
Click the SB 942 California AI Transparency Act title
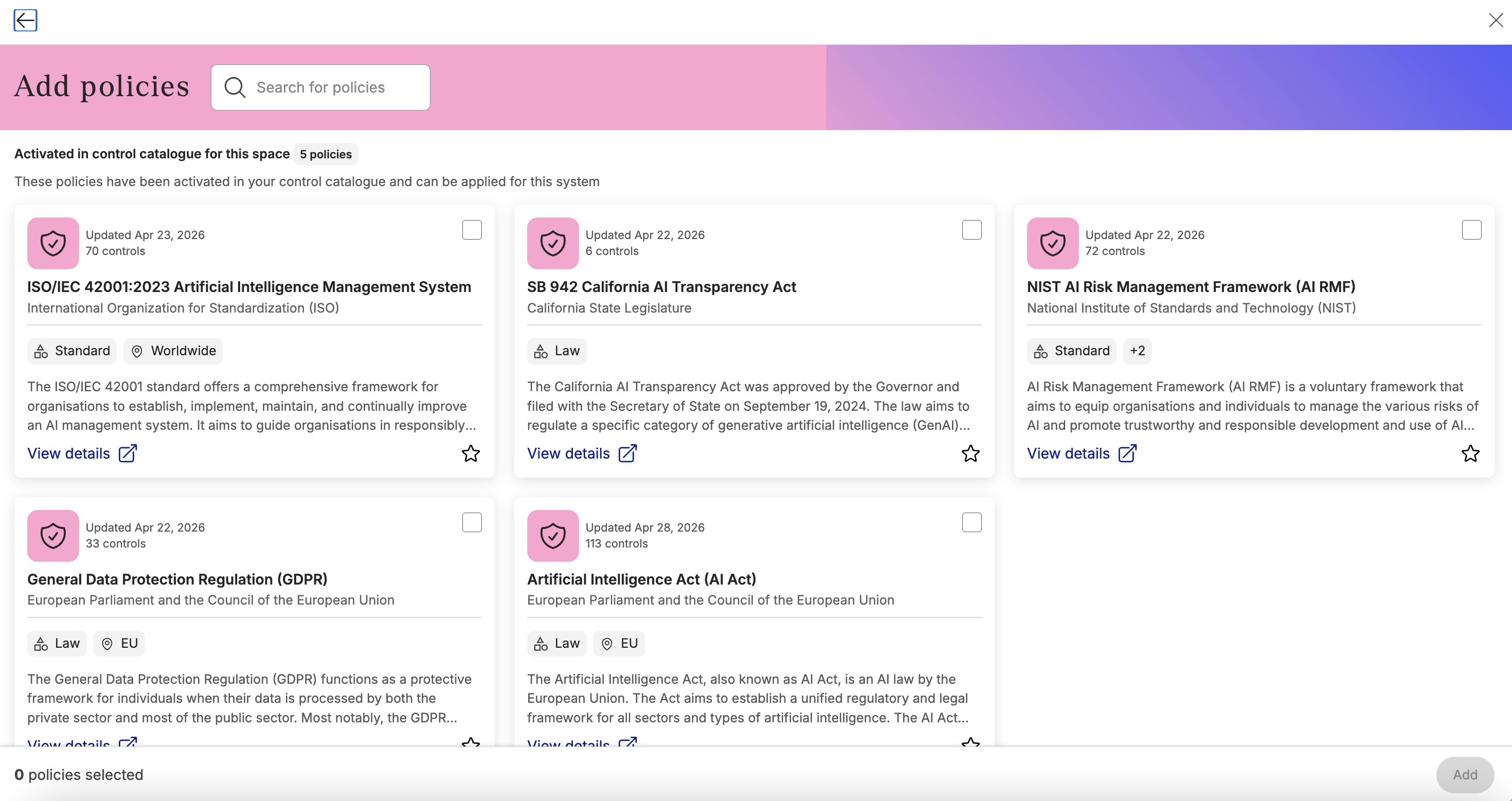(x=661, y=287)
